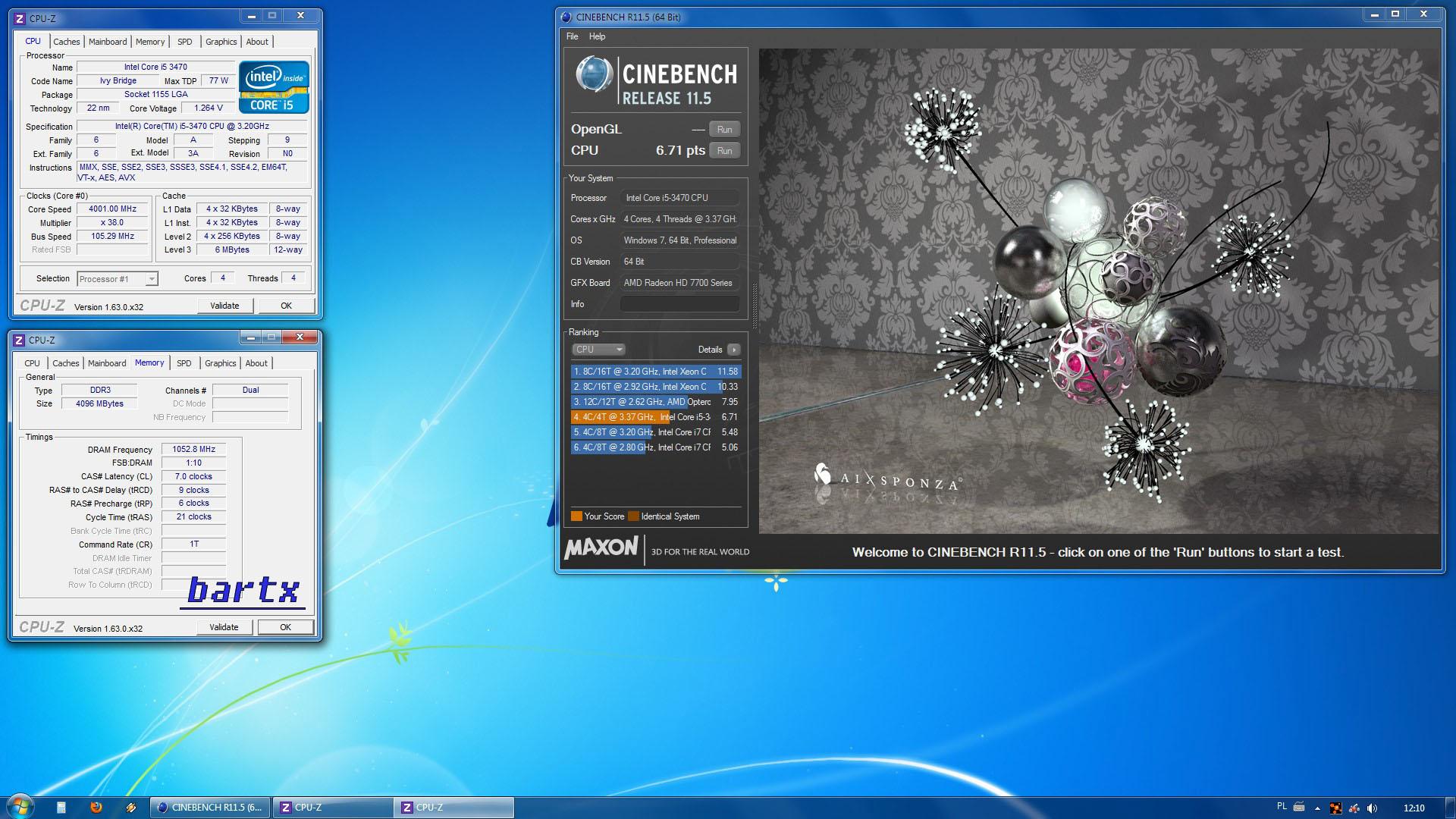Click the GFX Board AMD Radeon HD 7700 field

pos(679,283)
